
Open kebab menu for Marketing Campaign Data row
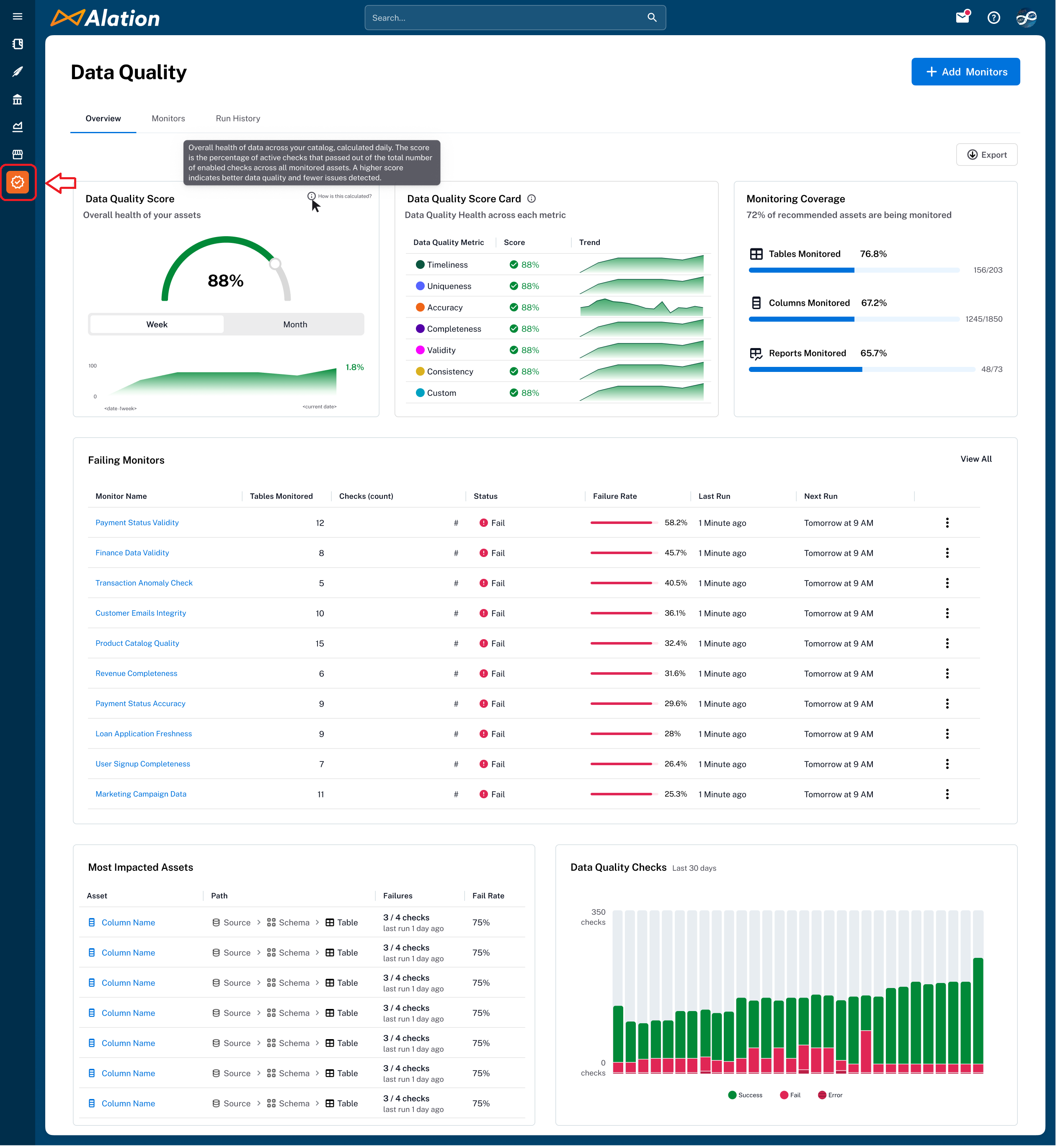pyautogui.click(x=947, y=794)
